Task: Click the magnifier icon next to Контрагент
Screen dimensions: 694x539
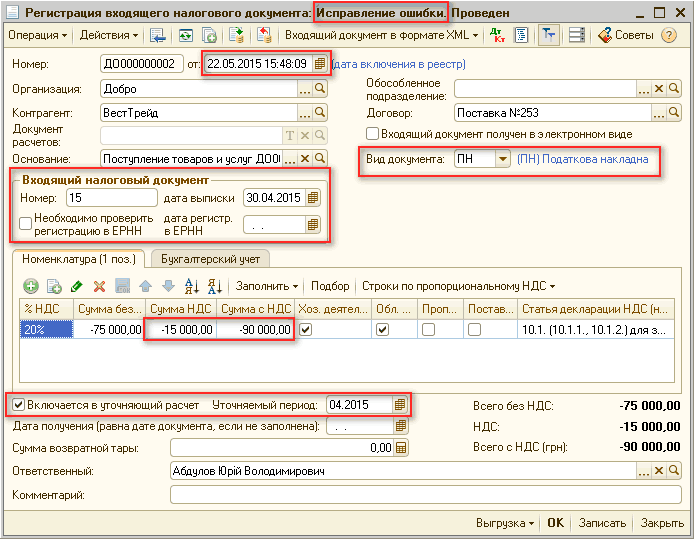Action: [x=321, y=113]
